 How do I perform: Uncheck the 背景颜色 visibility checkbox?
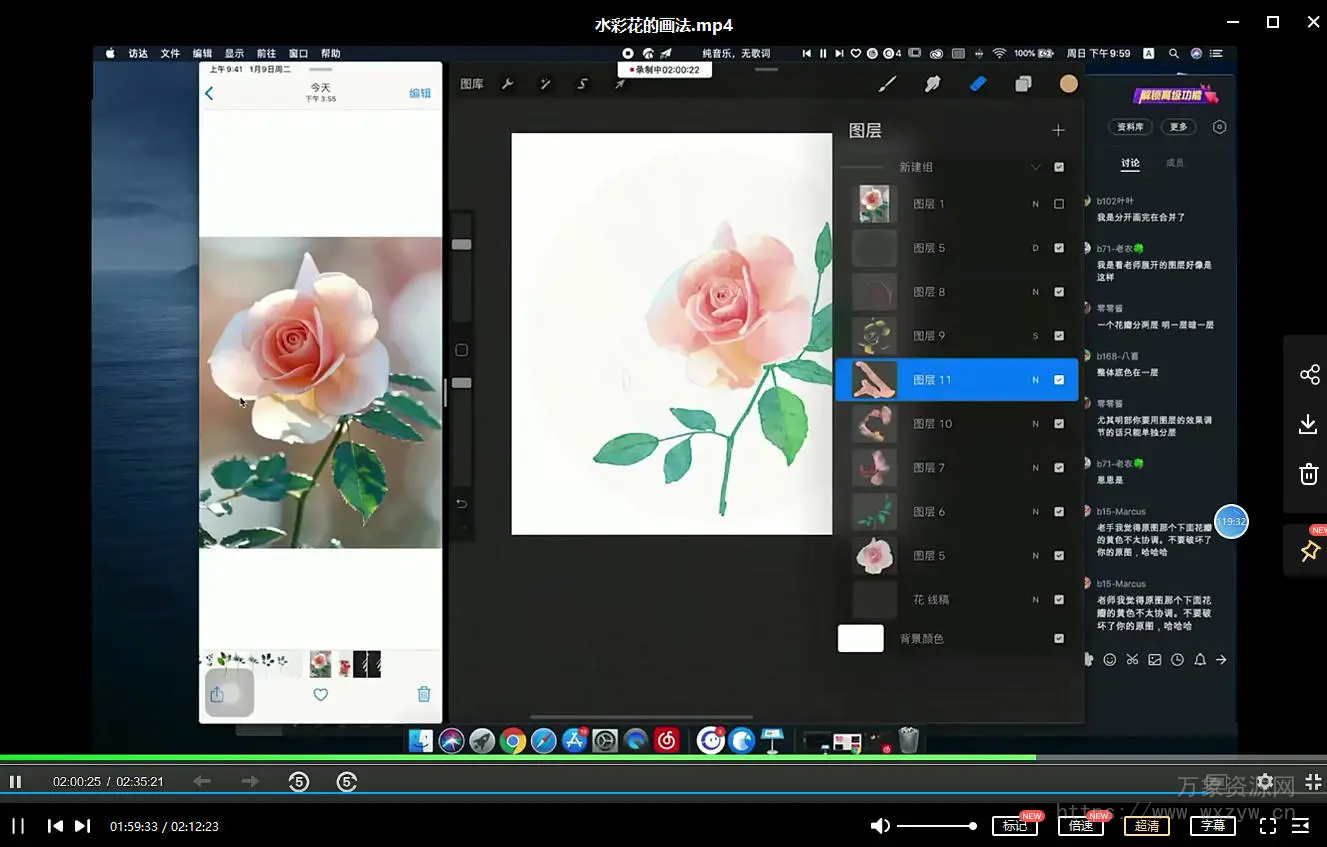pyautogui.click(x=1059, y=638)
